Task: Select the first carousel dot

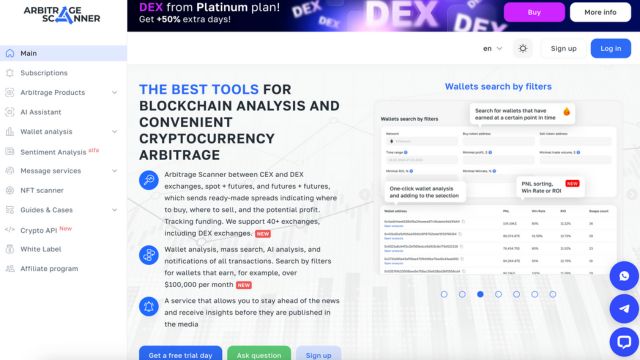Action: click(444, 294)
